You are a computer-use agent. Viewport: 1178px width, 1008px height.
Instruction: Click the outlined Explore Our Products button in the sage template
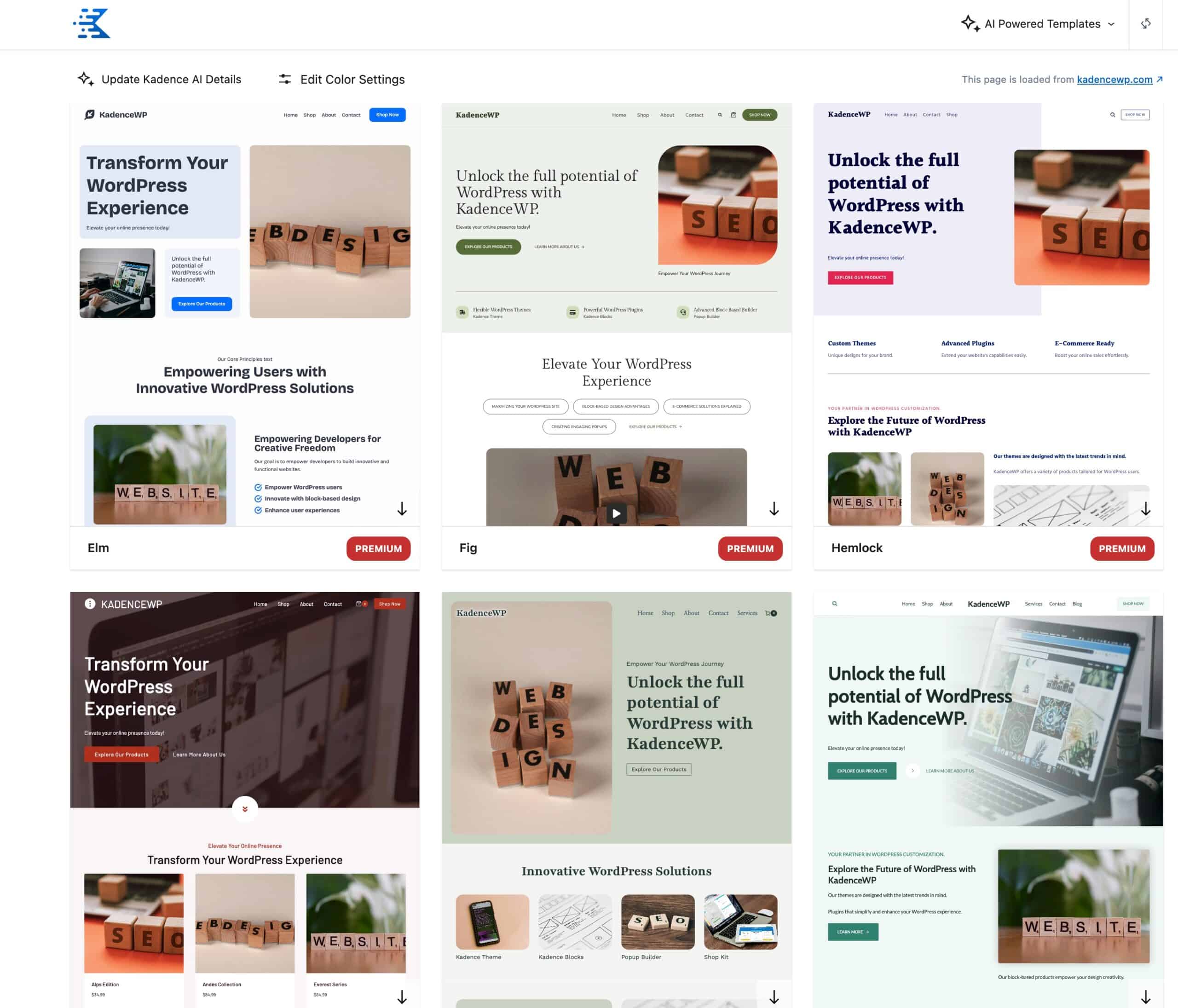pyautogui.click(x=659, y=769)
